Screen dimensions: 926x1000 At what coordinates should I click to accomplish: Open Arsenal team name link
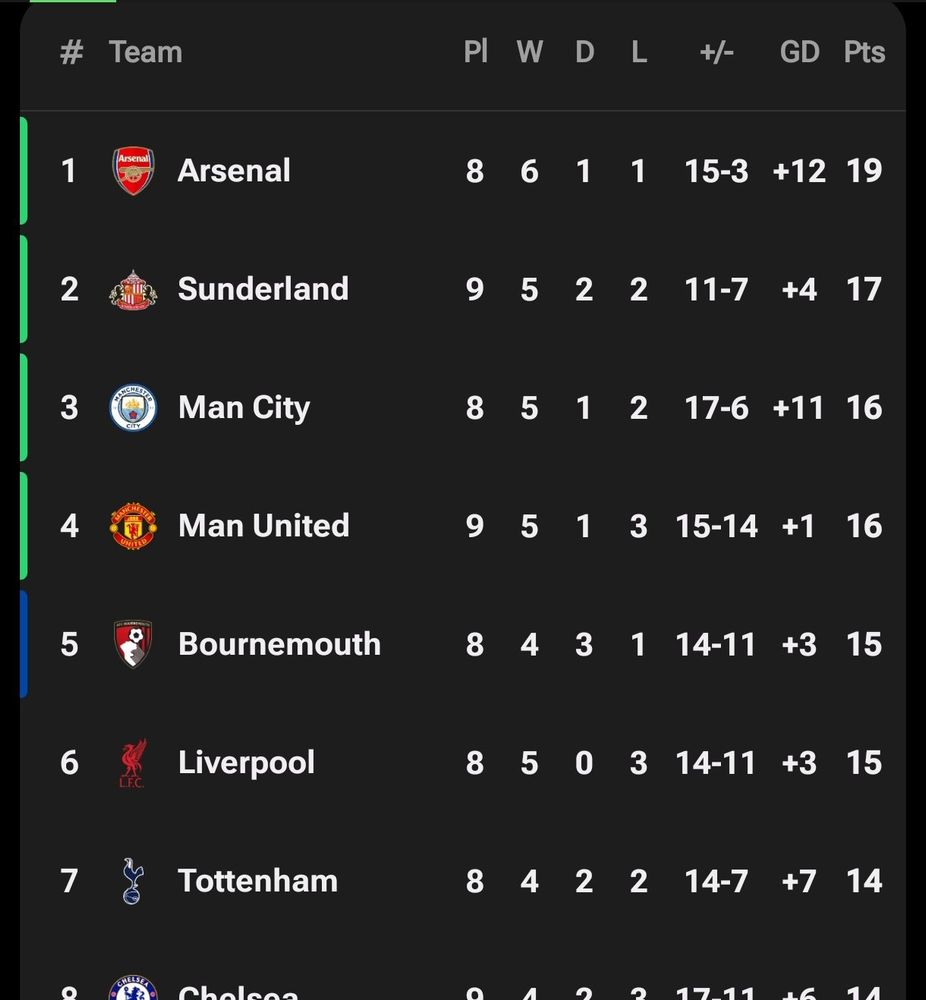click(234, 171)
